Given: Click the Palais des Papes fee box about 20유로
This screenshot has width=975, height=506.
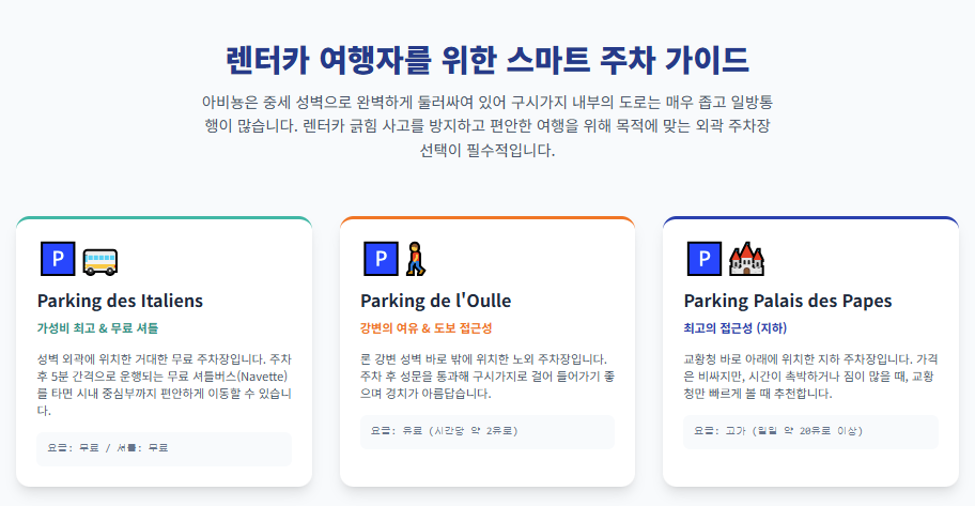Looking at the screenshot, I should pyautogui.click(x=811, y=431).
